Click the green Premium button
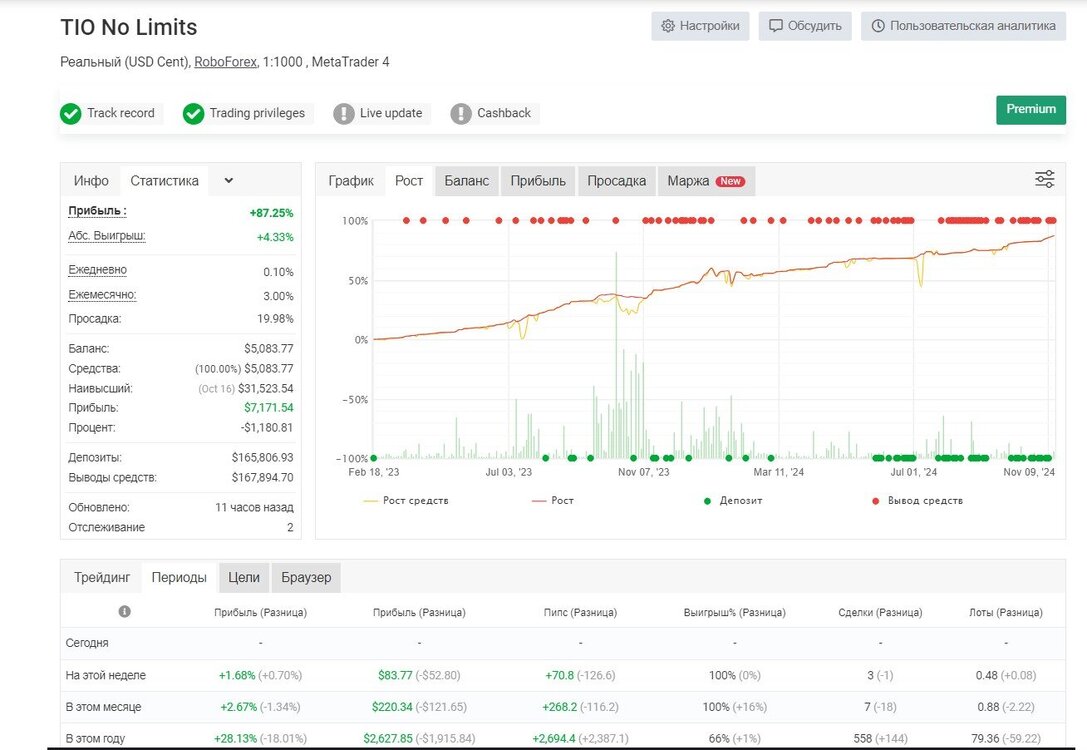The image size is (1087, 750). pos(1031,110)
